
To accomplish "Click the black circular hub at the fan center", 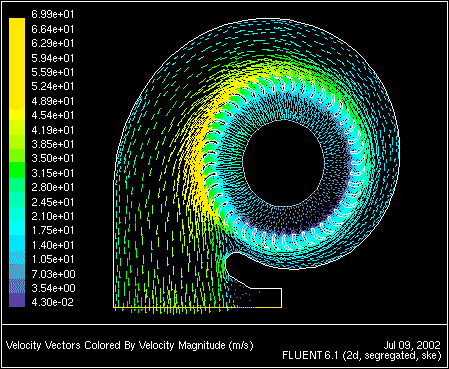I will 284,163.
